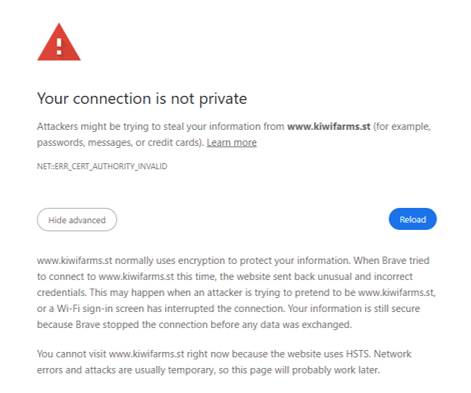Click 'this page will probably work later' text
This screenshot has height=393, width=471.
tap(305, 370)
